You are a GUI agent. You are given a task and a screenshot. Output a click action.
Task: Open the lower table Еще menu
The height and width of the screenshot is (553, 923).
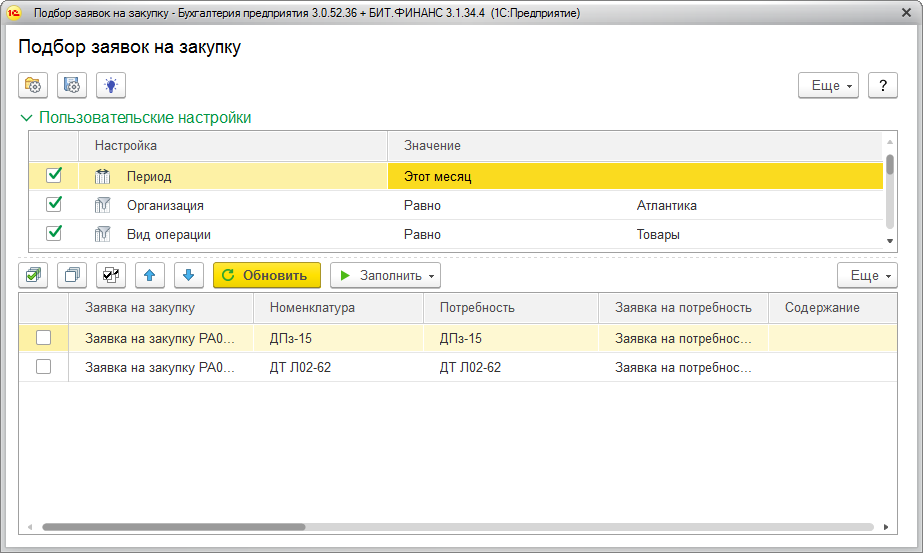866,275
